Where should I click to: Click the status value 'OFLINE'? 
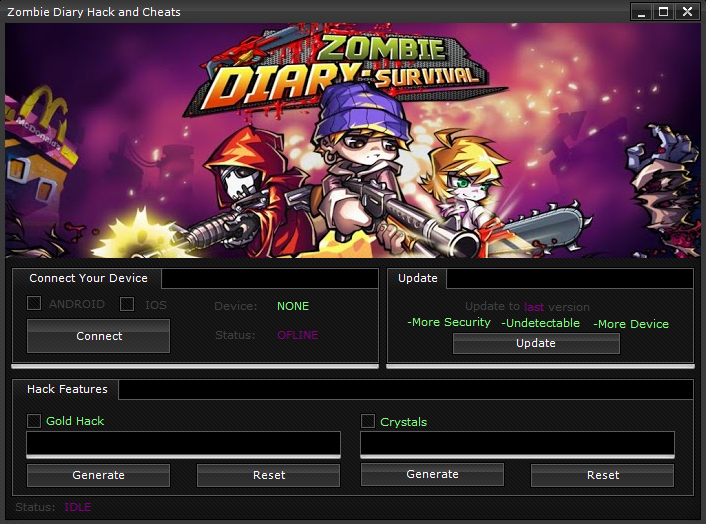pos(298,335)
